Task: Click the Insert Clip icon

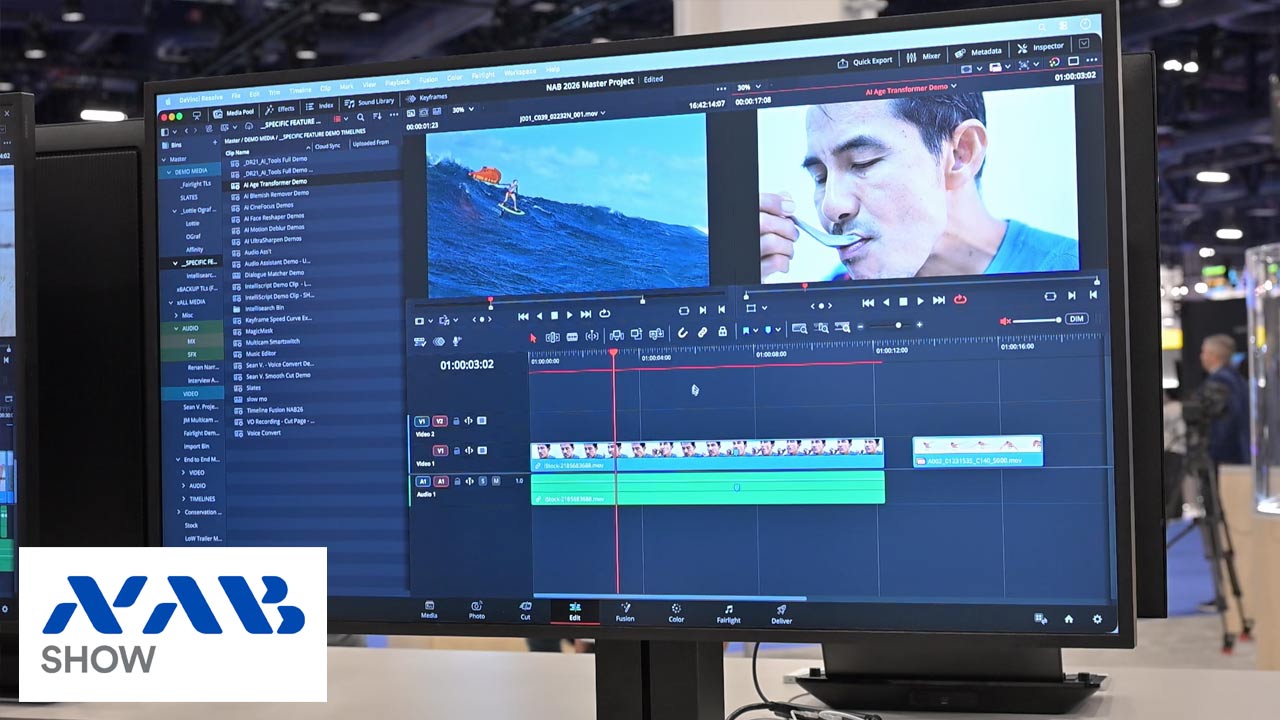Action: point(616,335)
